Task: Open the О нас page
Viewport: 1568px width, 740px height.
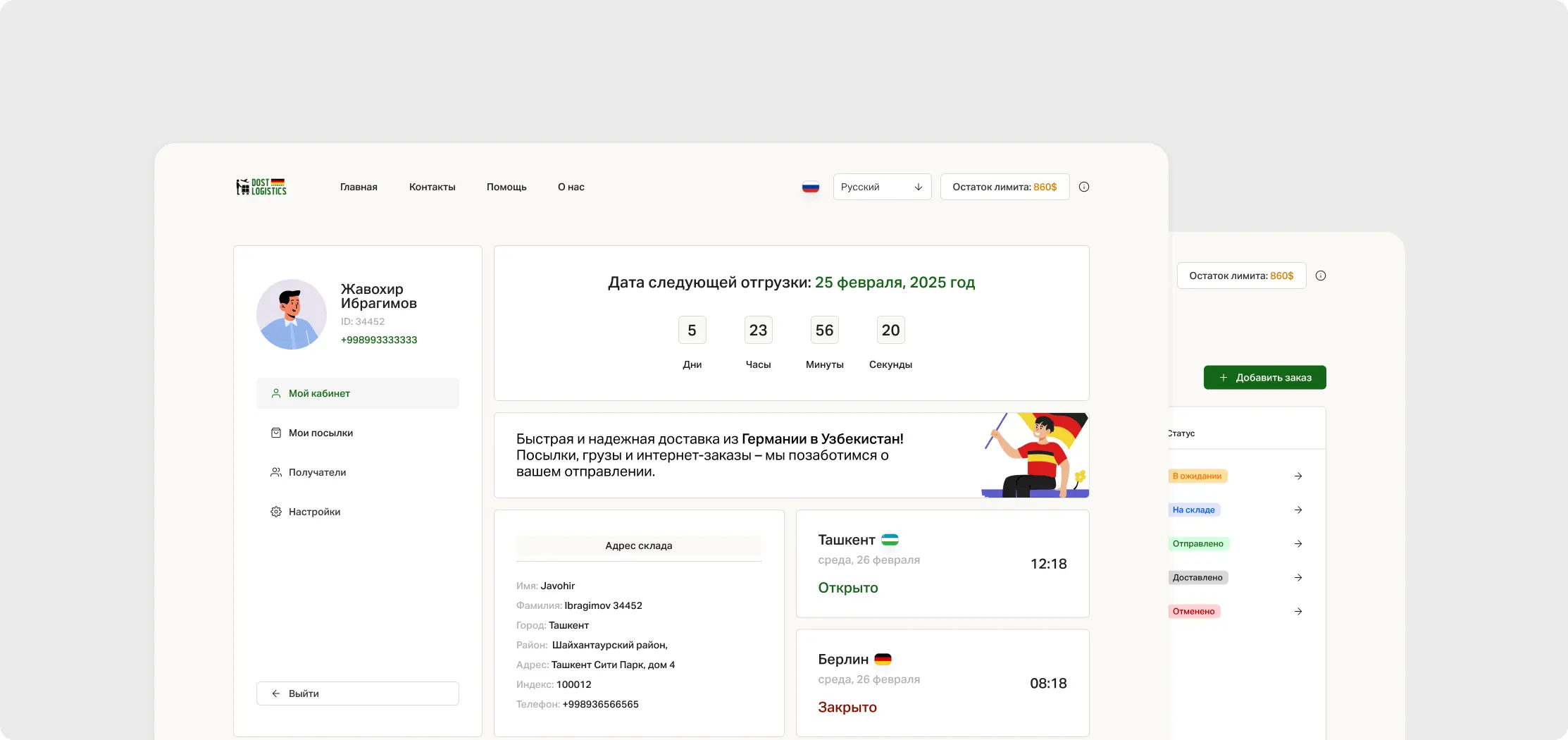Action: click(571, 187)
